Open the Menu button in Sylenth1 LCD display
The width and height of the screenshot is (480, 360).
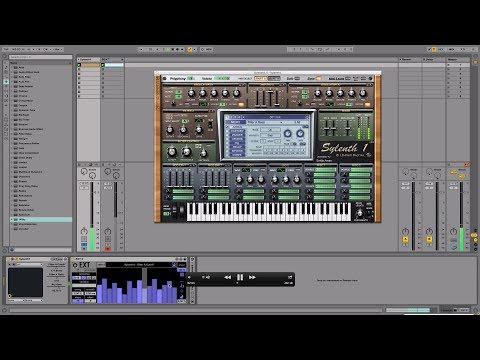[235, 122]
